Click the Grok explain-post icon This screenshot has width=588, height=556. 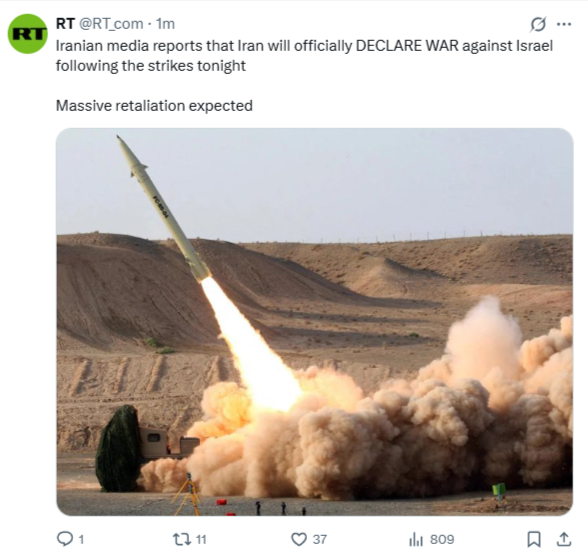click(537, 24)
